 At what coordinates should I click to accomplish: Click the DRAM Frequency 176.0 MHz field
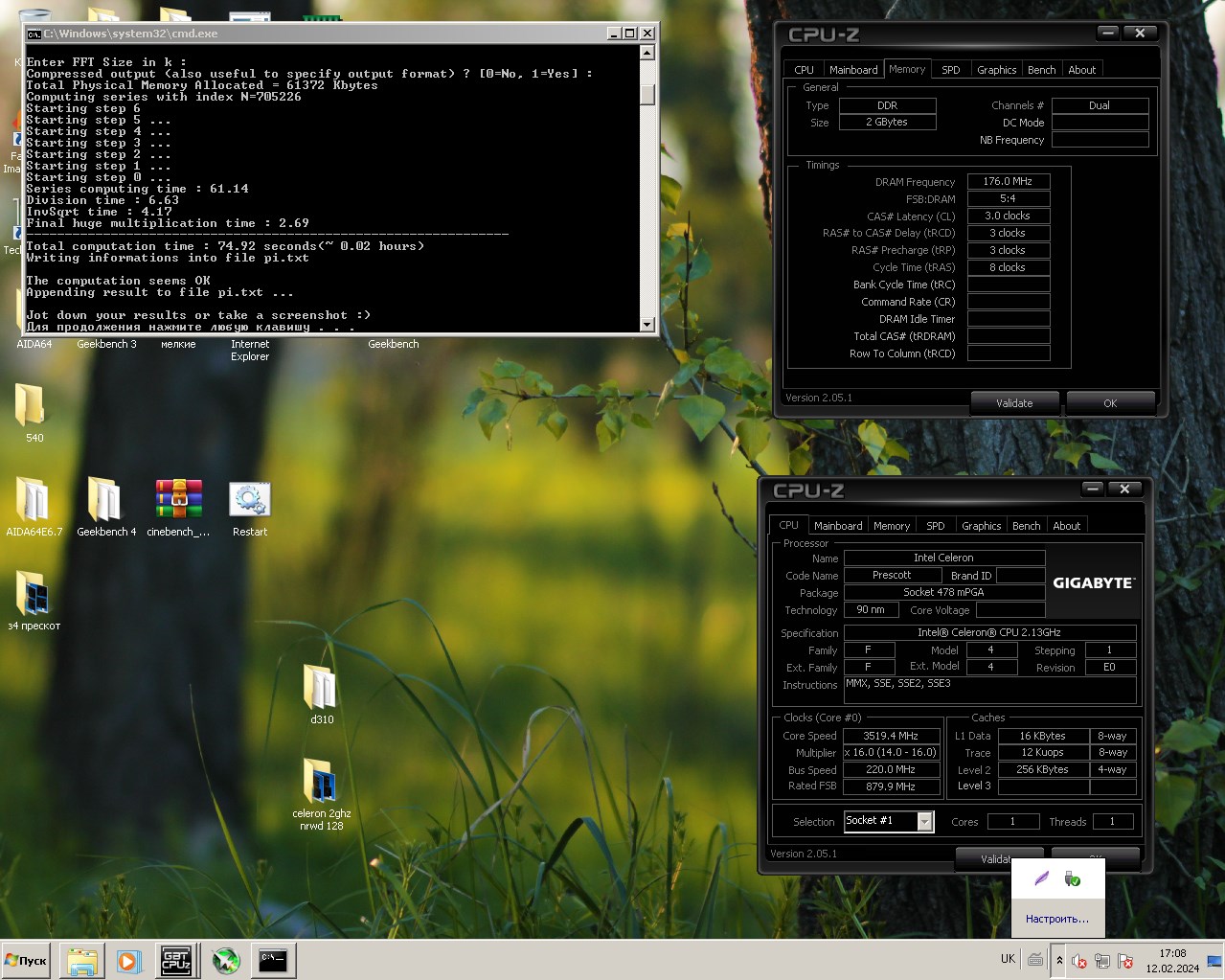tap(1009, 181)
